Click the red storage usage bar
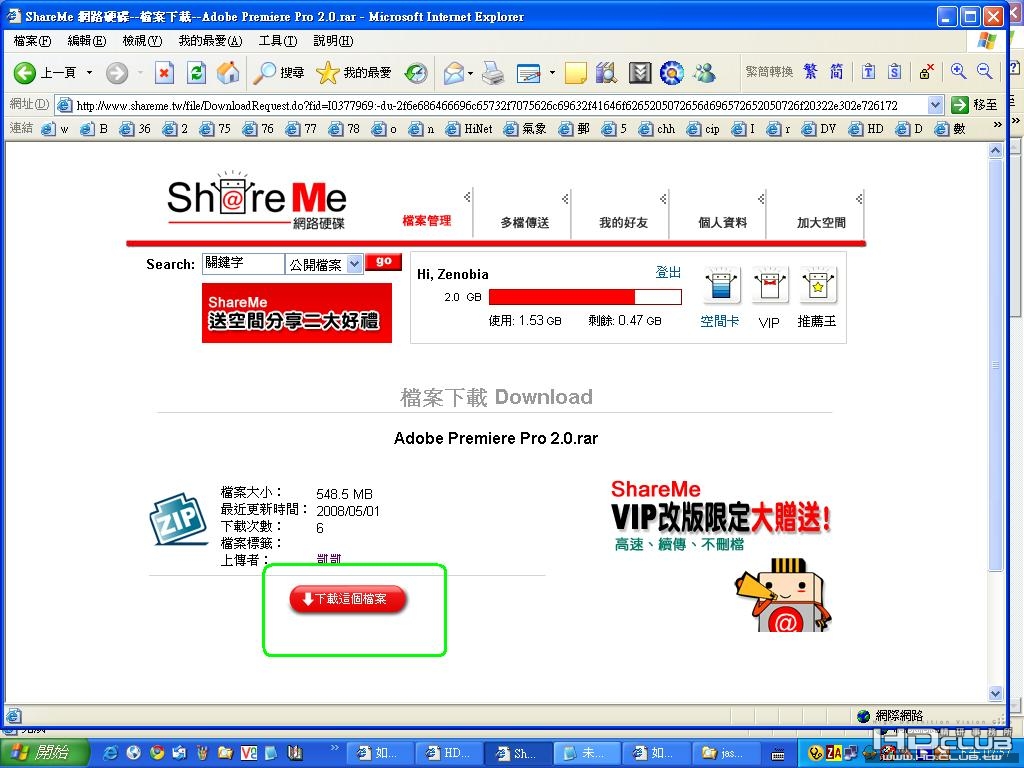1024x768 pixels. pos(585,297)
